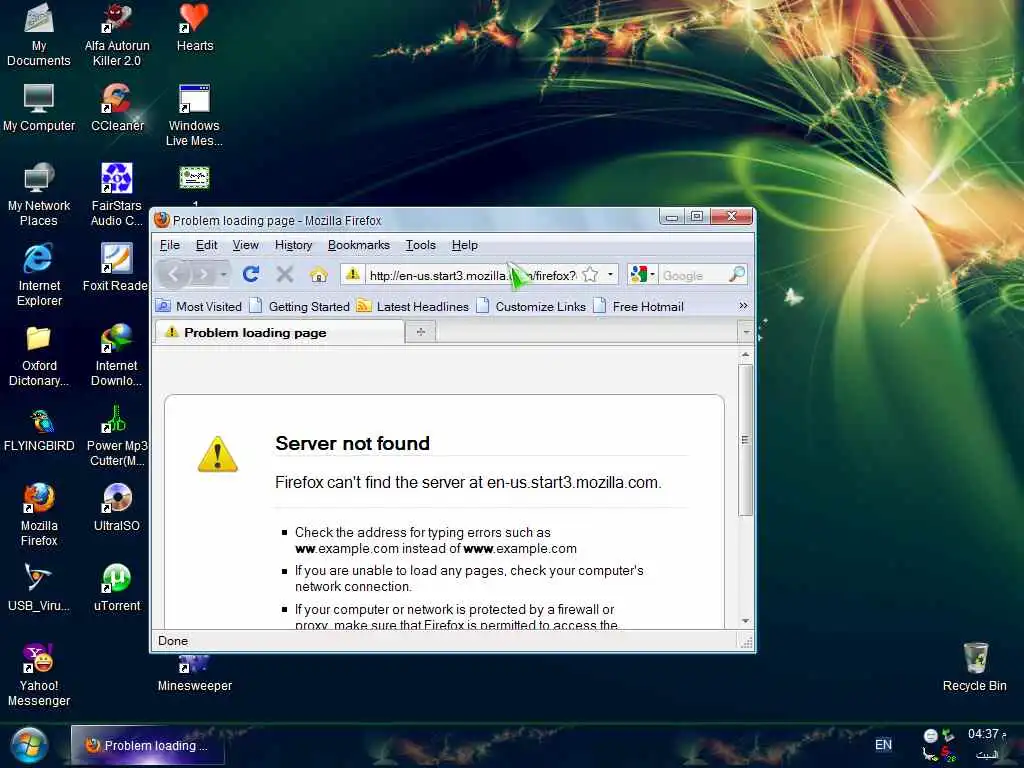1024x768 pixels.
Task: Click the Stop loading X icon
Action: pos(284,274)
